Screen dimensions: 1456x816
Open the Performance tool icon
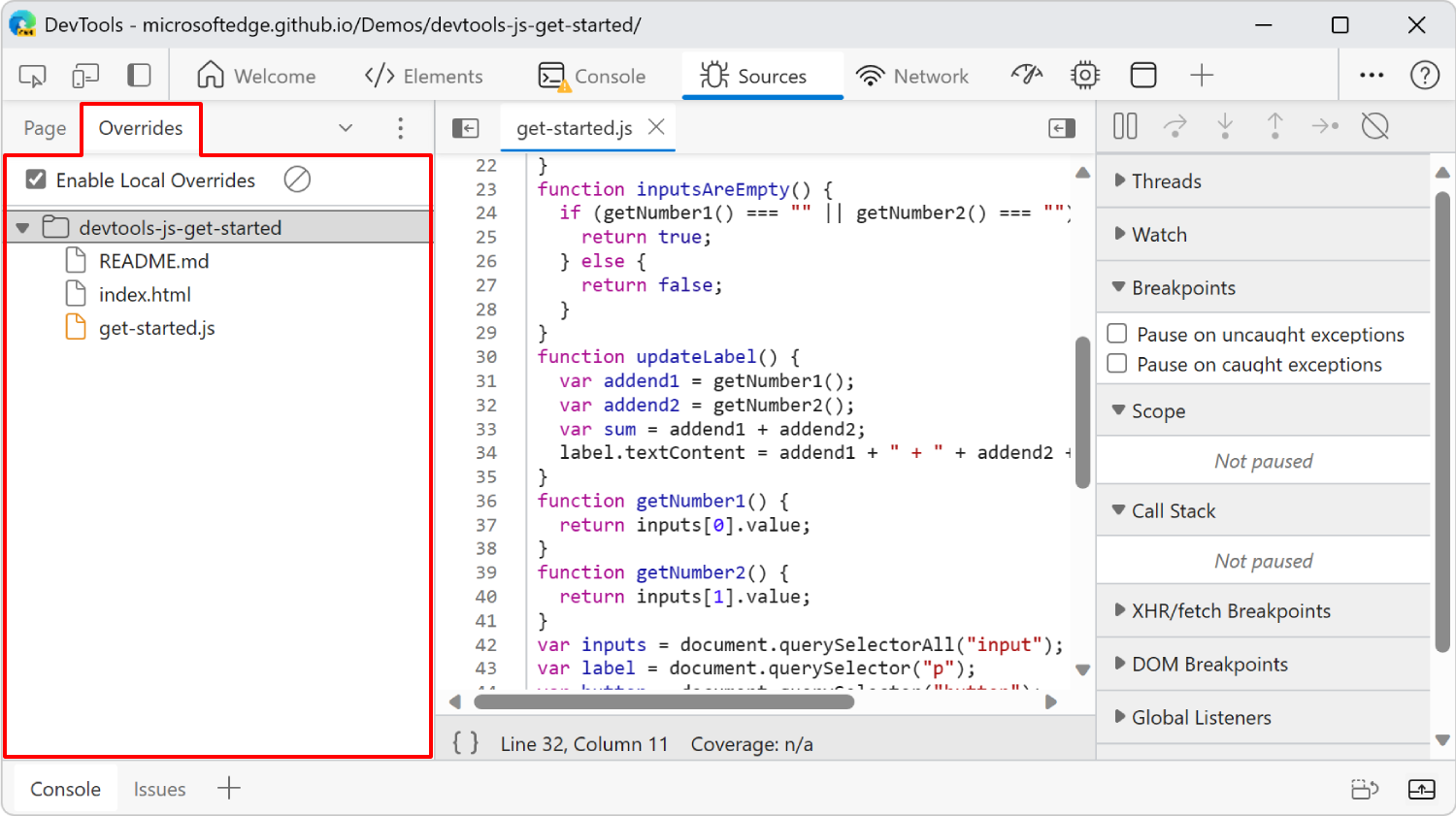1027,75
